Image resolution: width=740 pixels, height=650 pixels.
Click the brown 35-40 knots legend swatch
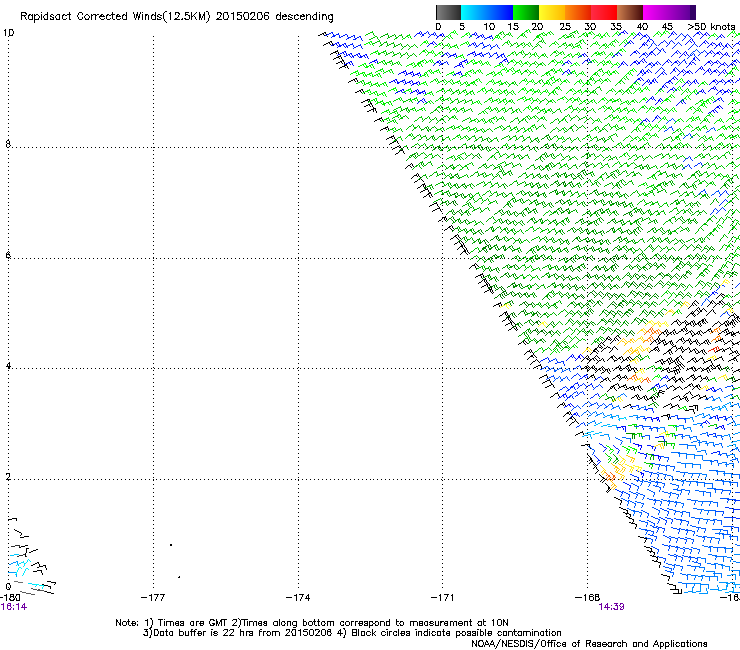point(630,12)
